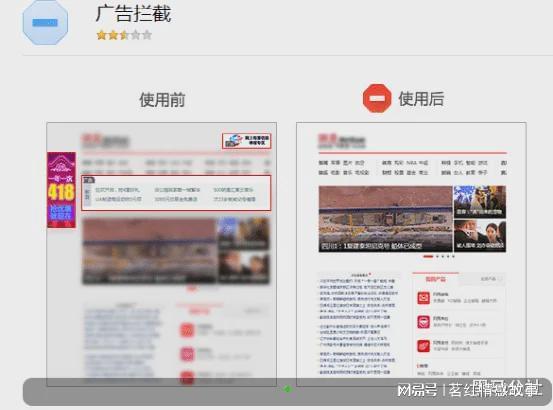The image size is (553, 410).
Task: Click the 使用前 heading
Action: pyautogui.click(x=162, y=99)
